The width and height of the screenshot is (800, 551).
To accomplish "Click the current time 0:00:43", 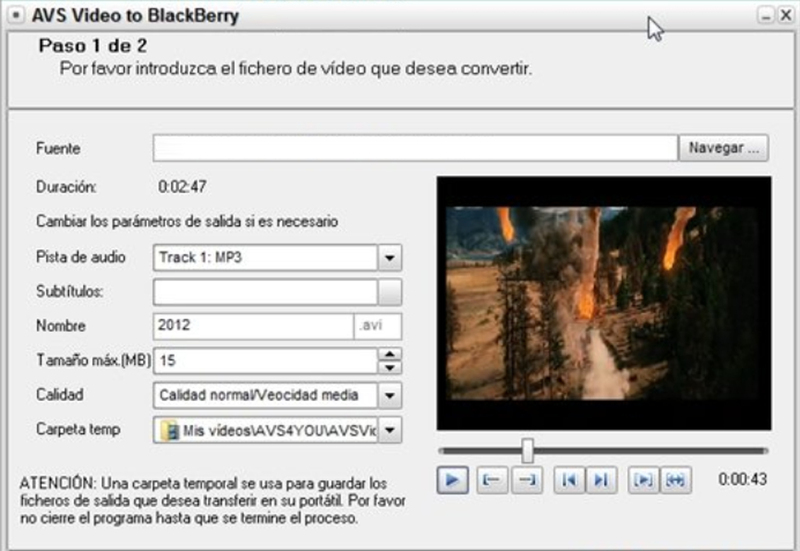I will coord(742,479).
